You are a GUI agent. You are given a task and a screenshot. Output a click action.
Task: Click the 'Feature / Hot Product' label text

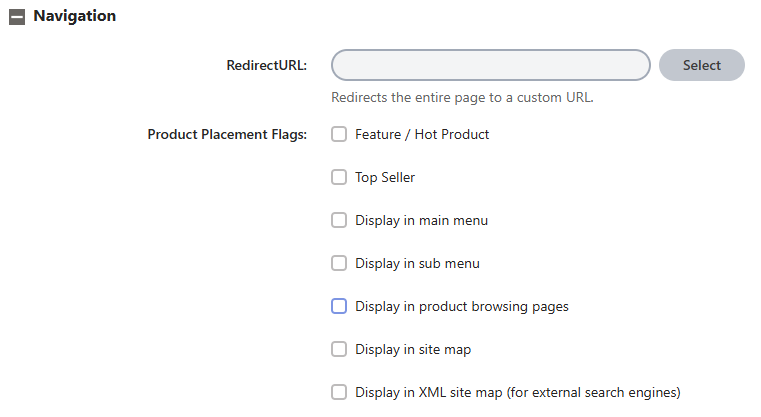[x=422, y=134]
